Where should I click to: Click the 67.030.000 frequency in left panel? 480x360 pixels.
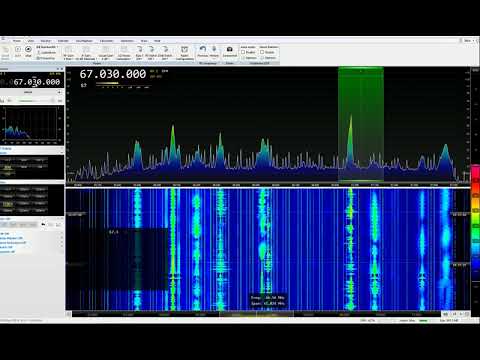click(37, 82)
